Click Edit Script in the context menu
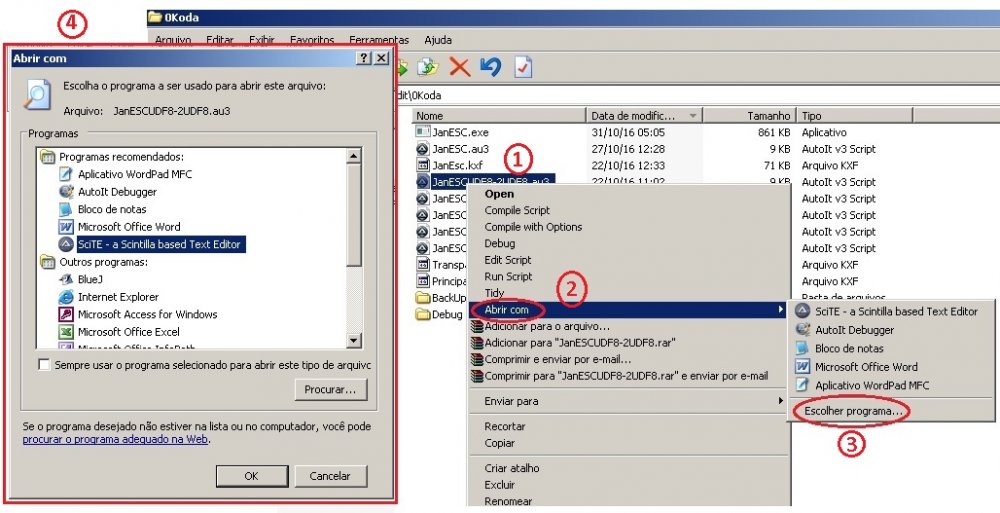 (x=508, y=260)
